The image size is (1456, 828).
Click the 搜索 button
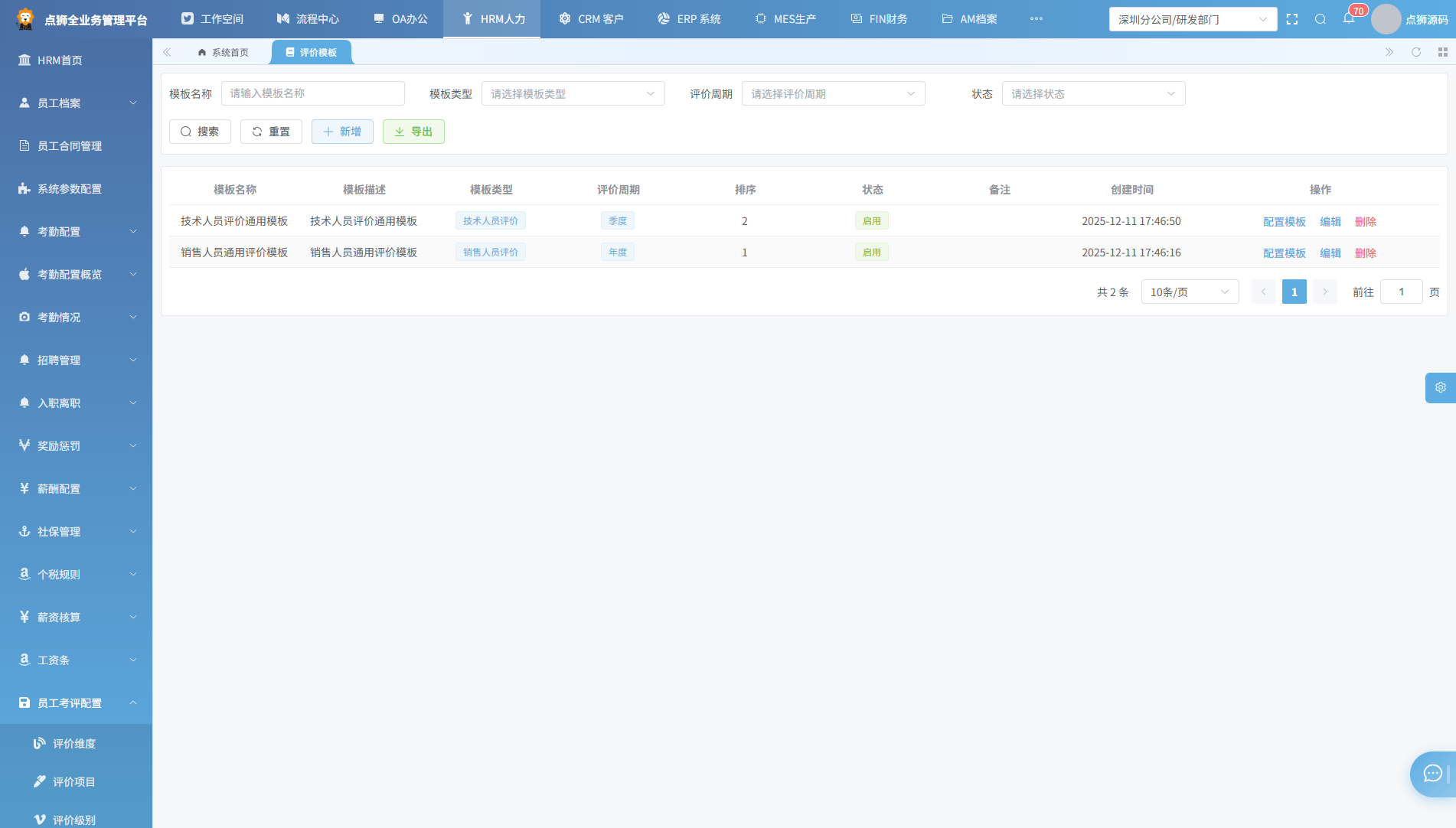coord(200,132)
